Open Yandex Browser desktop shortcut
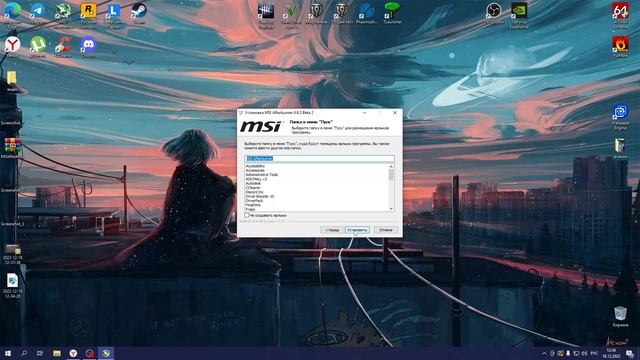The height and width of the screenshot is (360, 640). click(x=12, y=45)
